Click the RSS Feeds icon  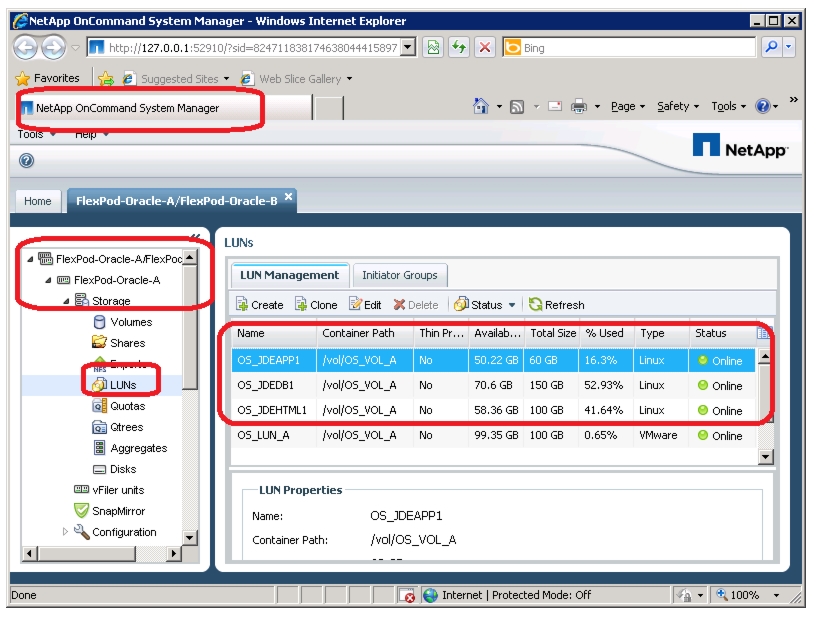click(517, 107)
